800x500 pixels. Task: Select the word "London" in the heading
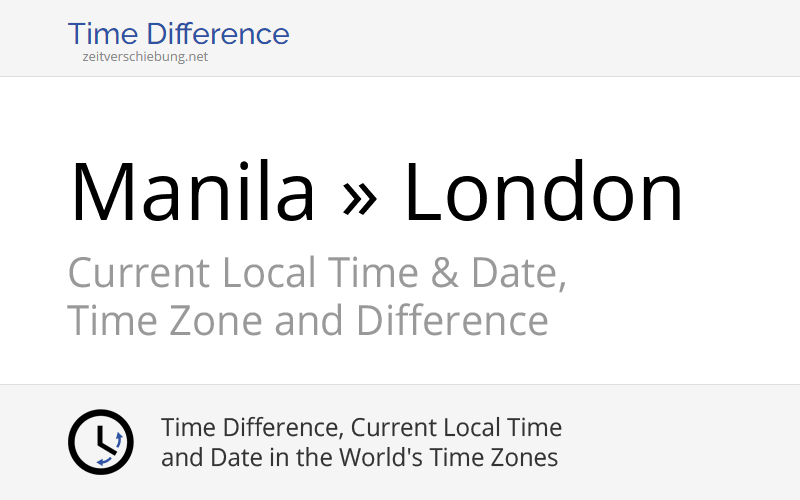click(x=543, y=192)
